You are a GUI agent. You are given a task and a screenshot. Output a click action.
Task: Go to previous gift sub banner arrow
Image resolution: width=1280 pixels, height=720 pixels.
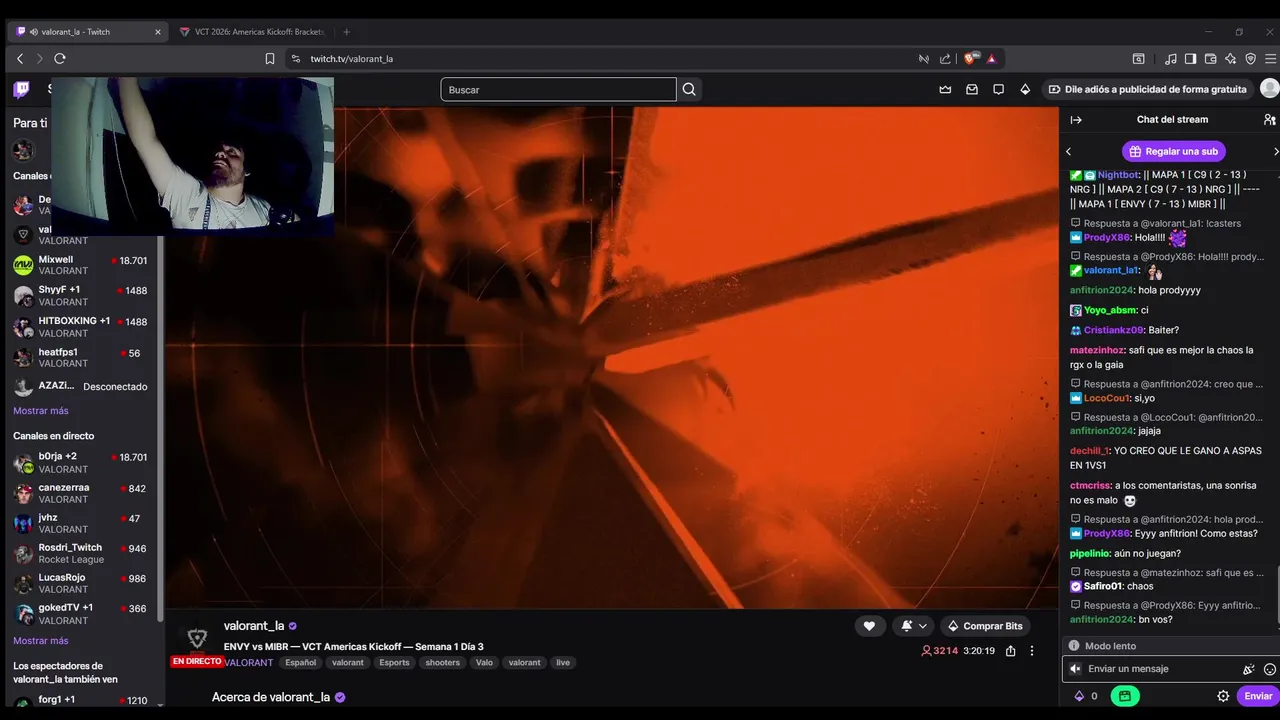[x=1068, y=152]
